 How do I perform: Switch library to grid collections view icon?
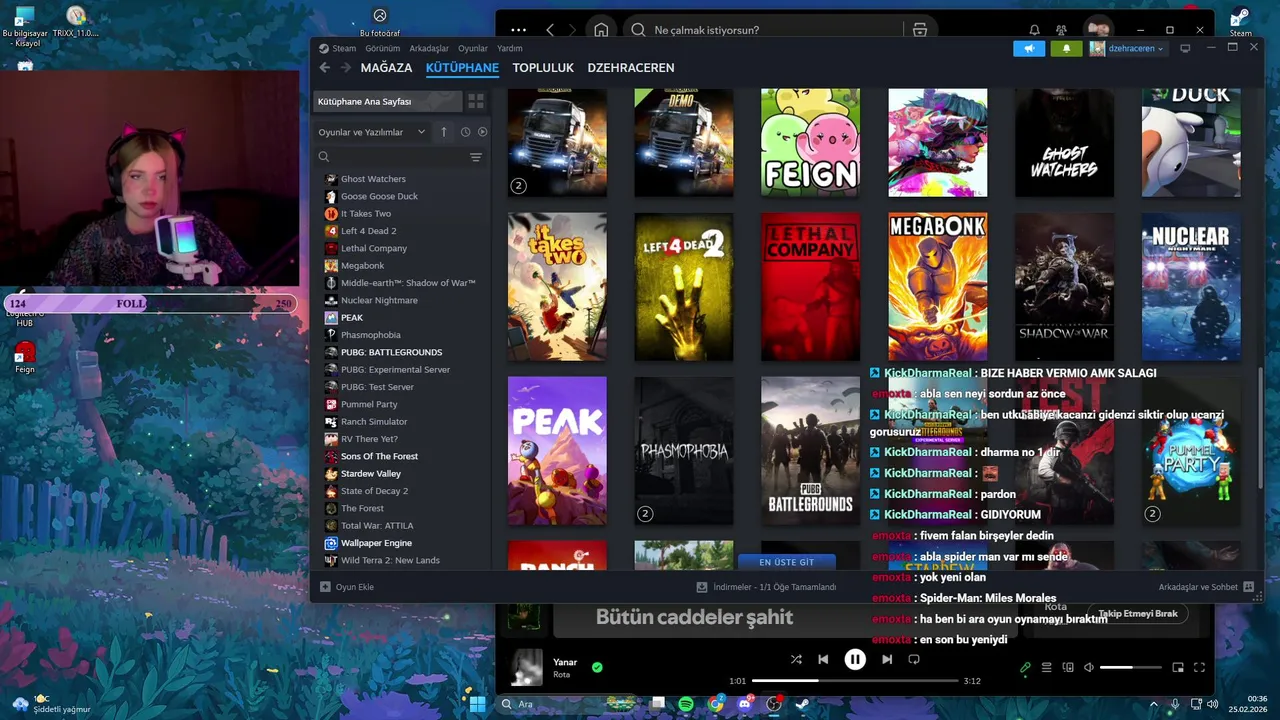476,102
